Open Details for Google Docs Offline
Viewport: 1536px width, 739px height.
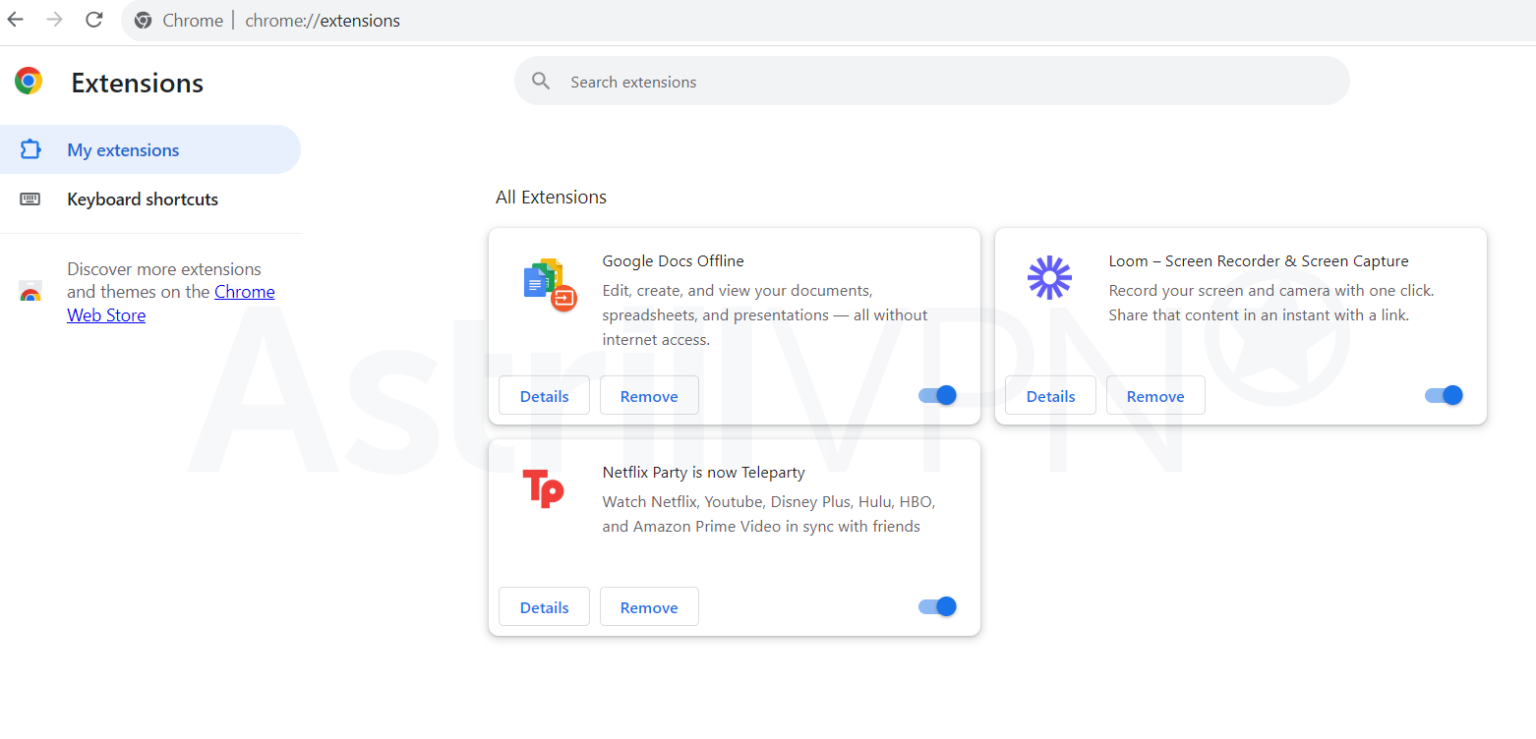tap(543, 395)
